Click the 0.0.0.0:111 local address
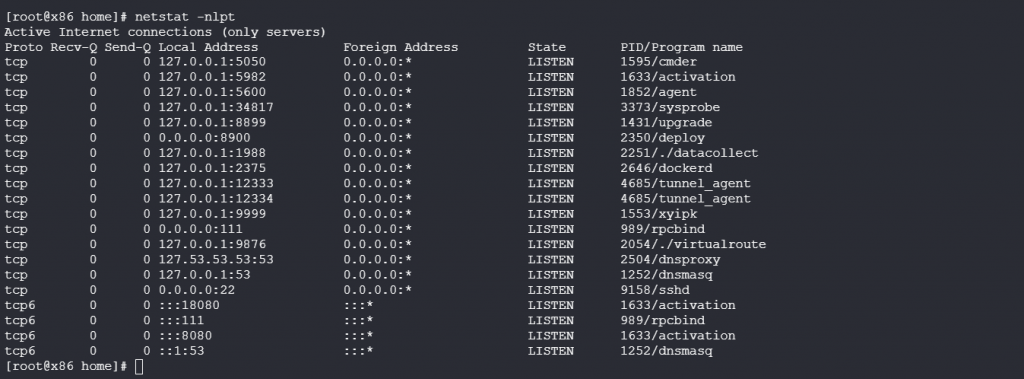This screenshot has height=379, width=1024. pos(200,229)
